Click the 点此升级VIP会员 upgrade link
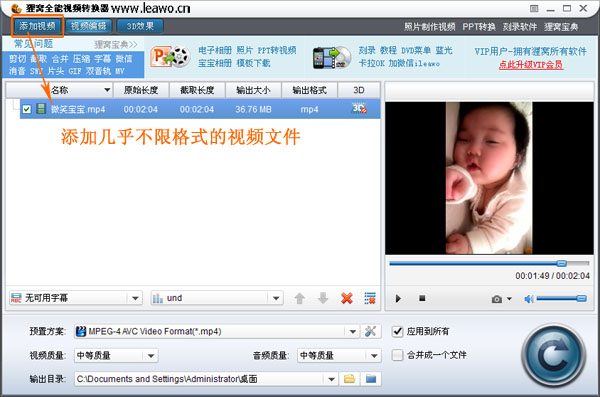Viewport: 600px width, 397px height. (x=531, y=65)
